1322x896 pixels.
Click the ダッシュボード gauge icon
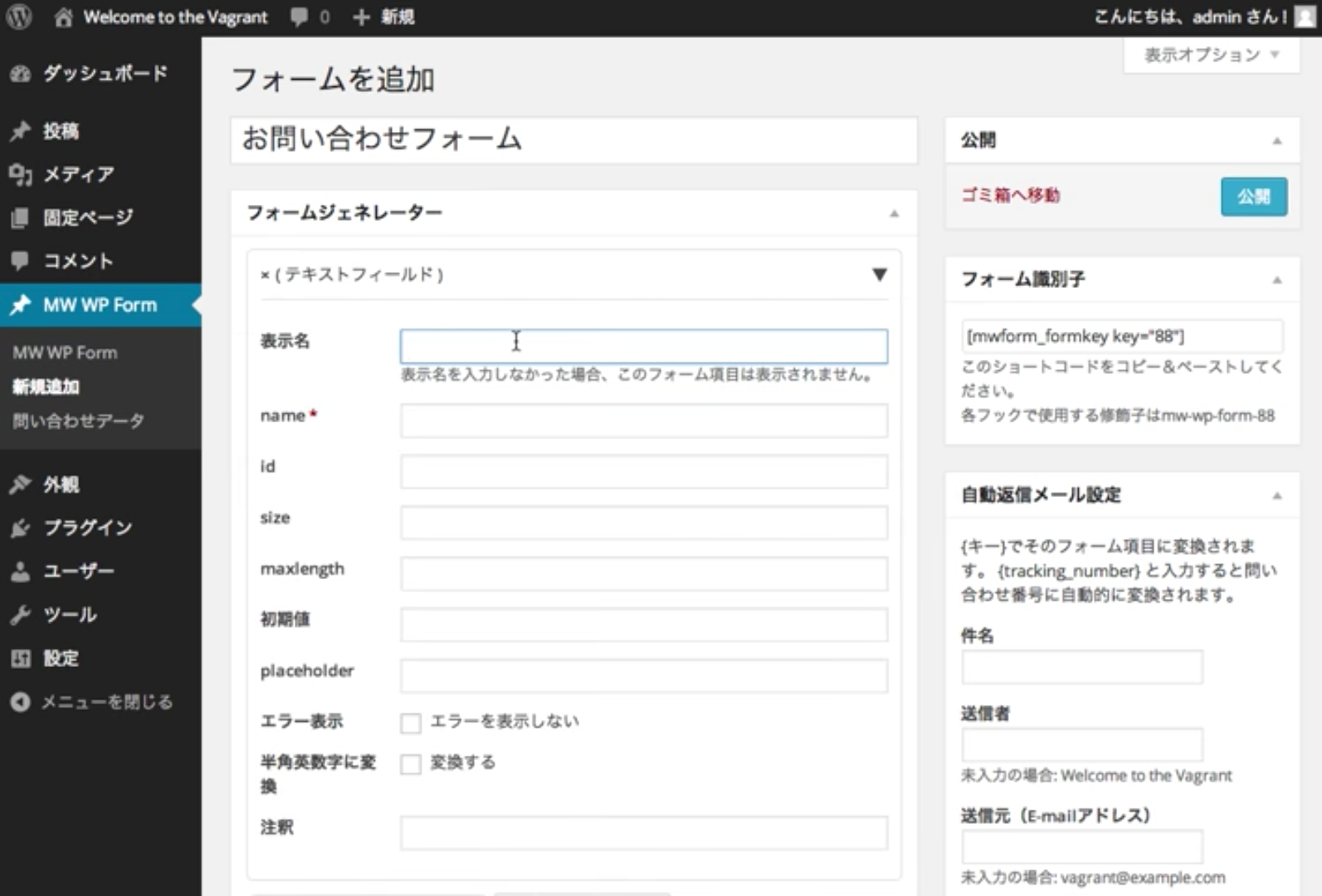(x=20, y=74)
